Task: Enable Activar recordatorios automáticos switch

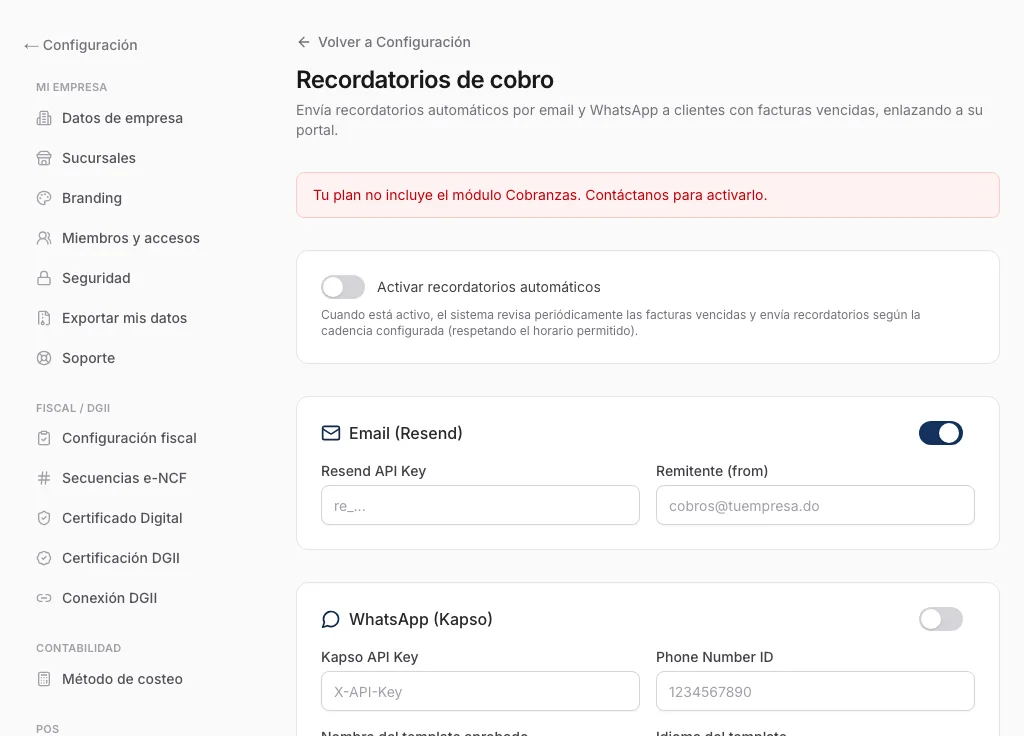Action: [343, 287]
